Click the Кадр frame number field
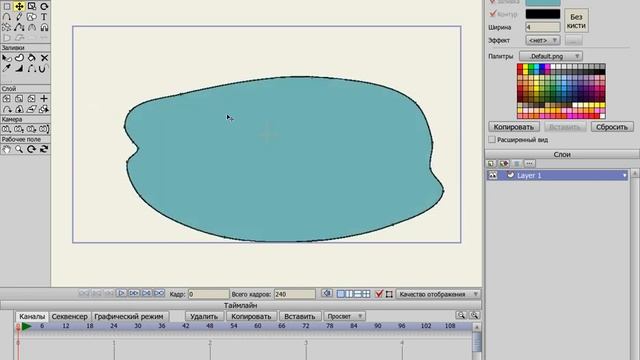Viewport: 640px width, 360px height. click(209, 294)
